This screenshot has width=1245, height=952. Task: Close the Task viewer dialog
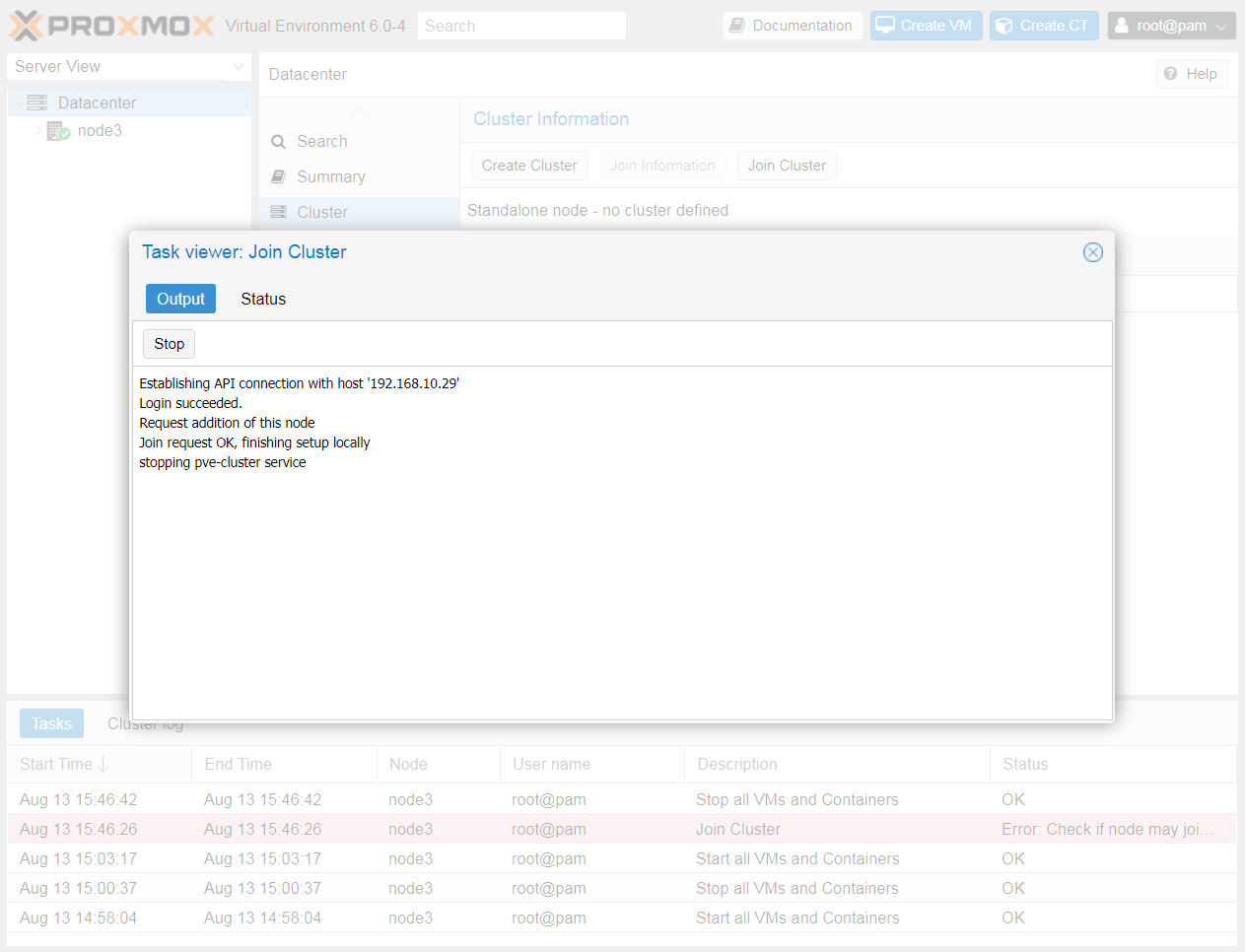click(1093, 252)
